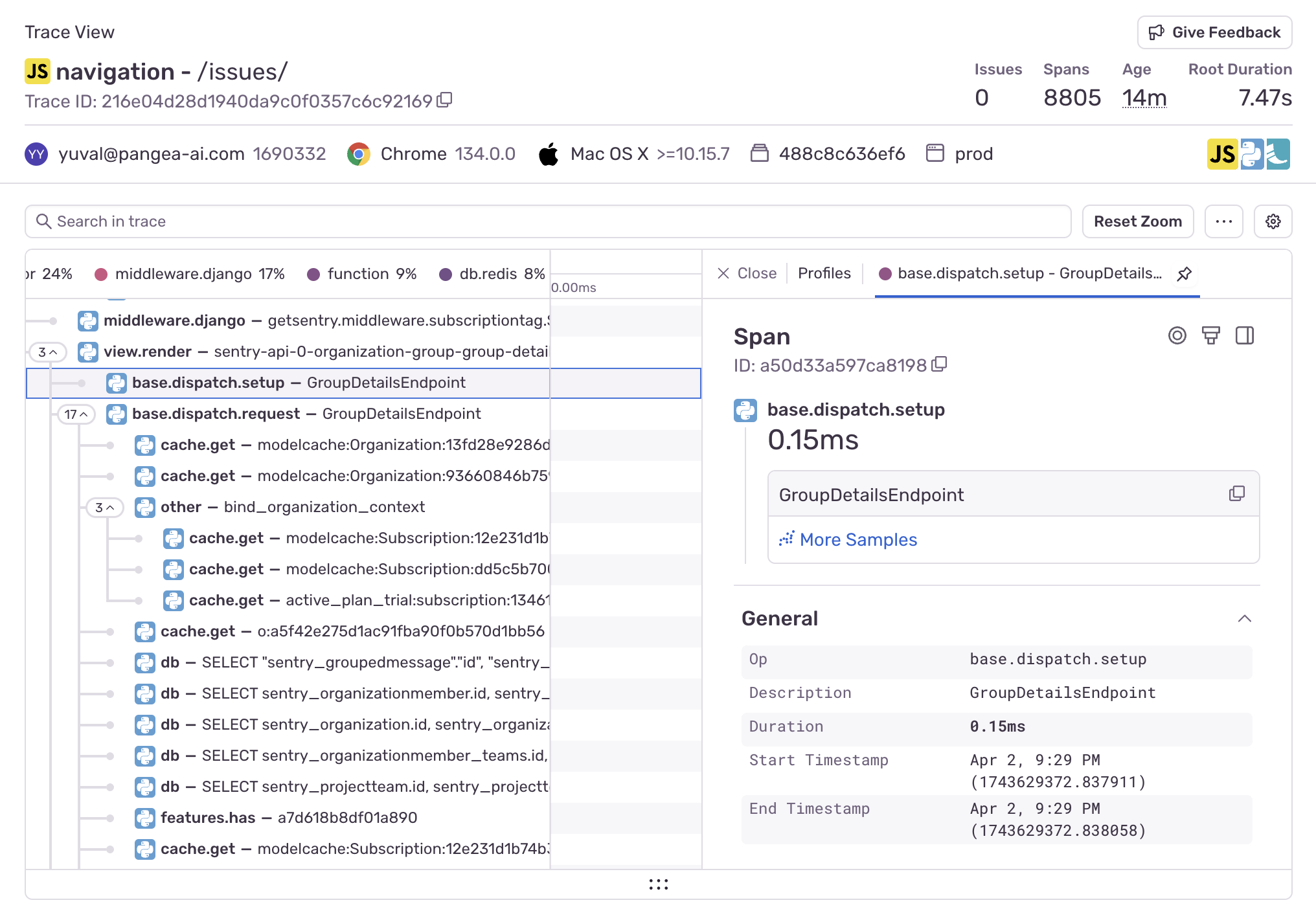The width and height of the screenshot is (1316, 909).
Task: Copy the Trace ID to clipboard
Action: coord(444,100)
